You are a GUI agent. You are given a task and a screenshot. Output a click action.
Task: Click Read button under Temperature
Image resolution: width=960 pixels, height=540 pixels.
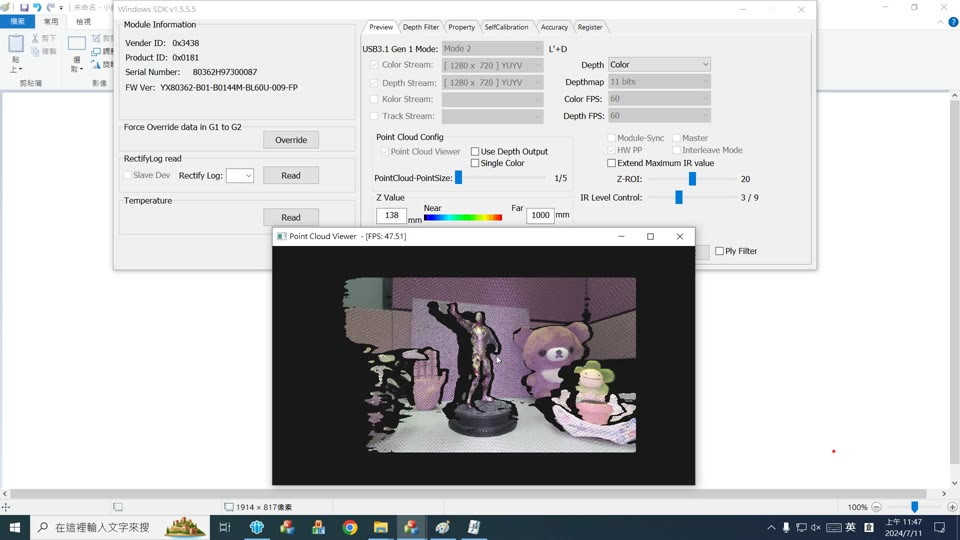291,217
